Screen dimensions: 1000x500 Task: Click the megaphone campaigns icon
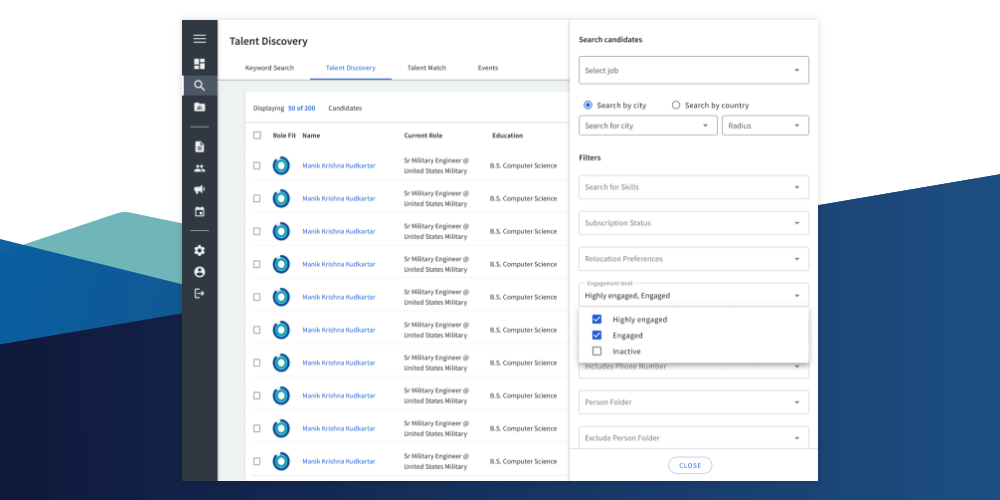199,190
